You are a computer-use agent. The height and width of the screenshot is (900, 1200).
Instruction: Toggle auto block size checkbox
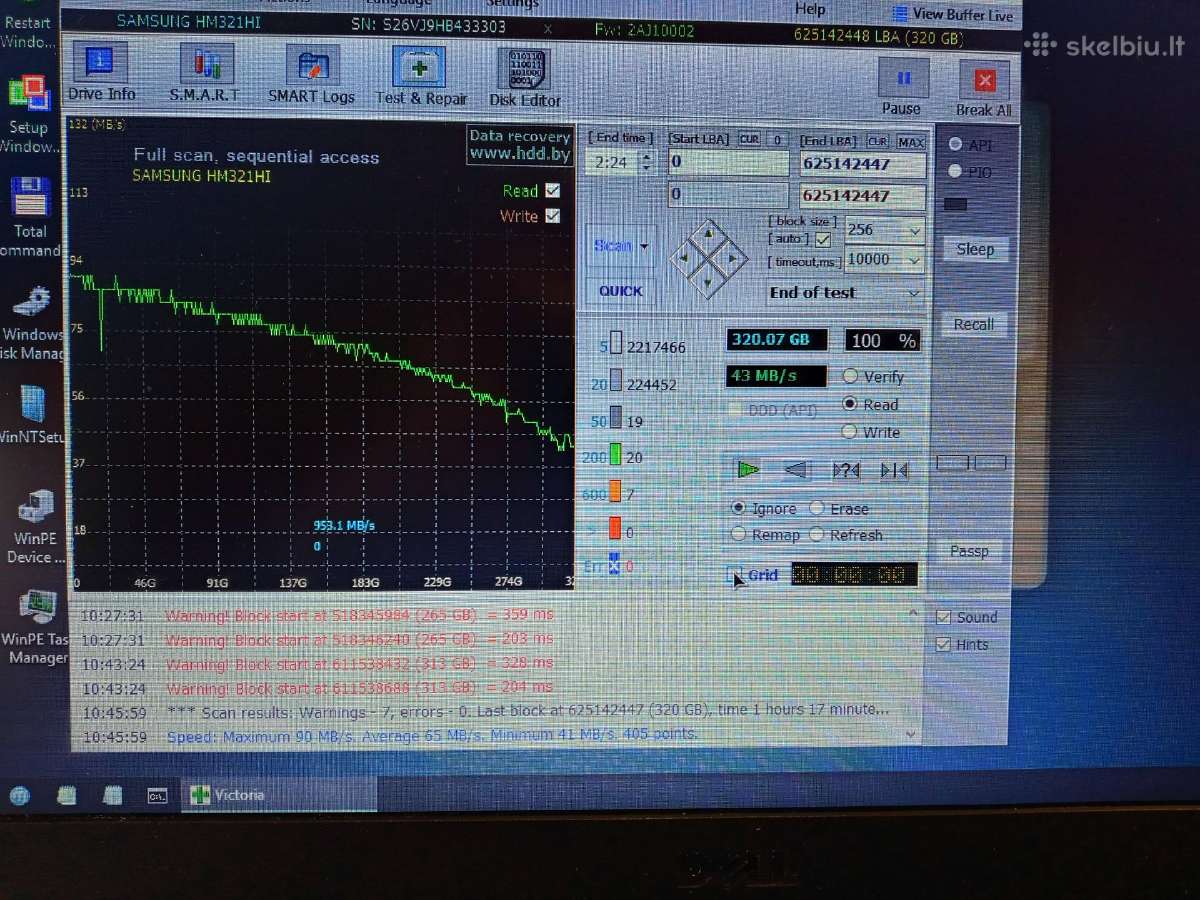click(x=823, y=240)
